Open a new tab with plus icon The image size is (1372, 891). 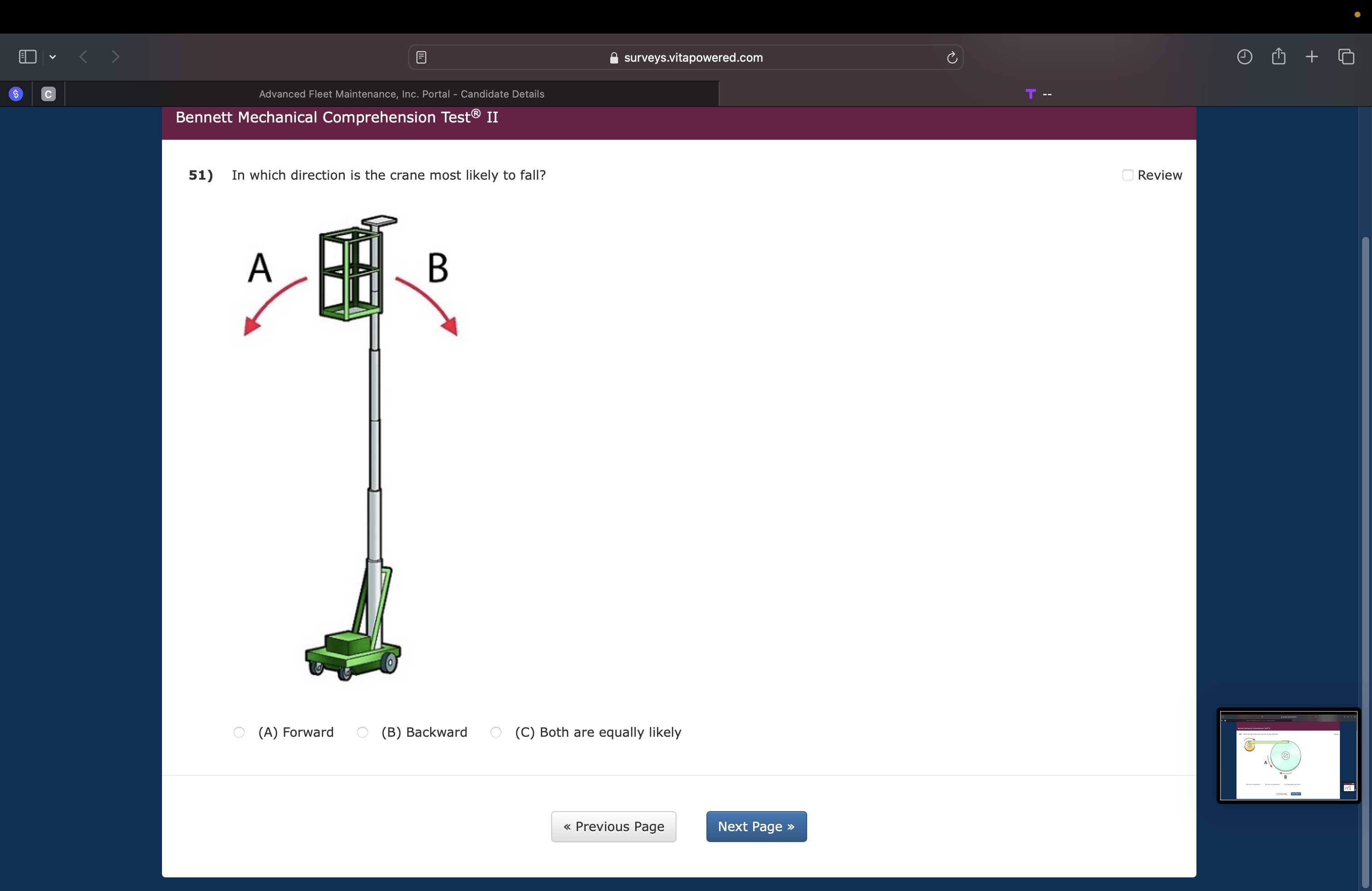[1312, 56]
